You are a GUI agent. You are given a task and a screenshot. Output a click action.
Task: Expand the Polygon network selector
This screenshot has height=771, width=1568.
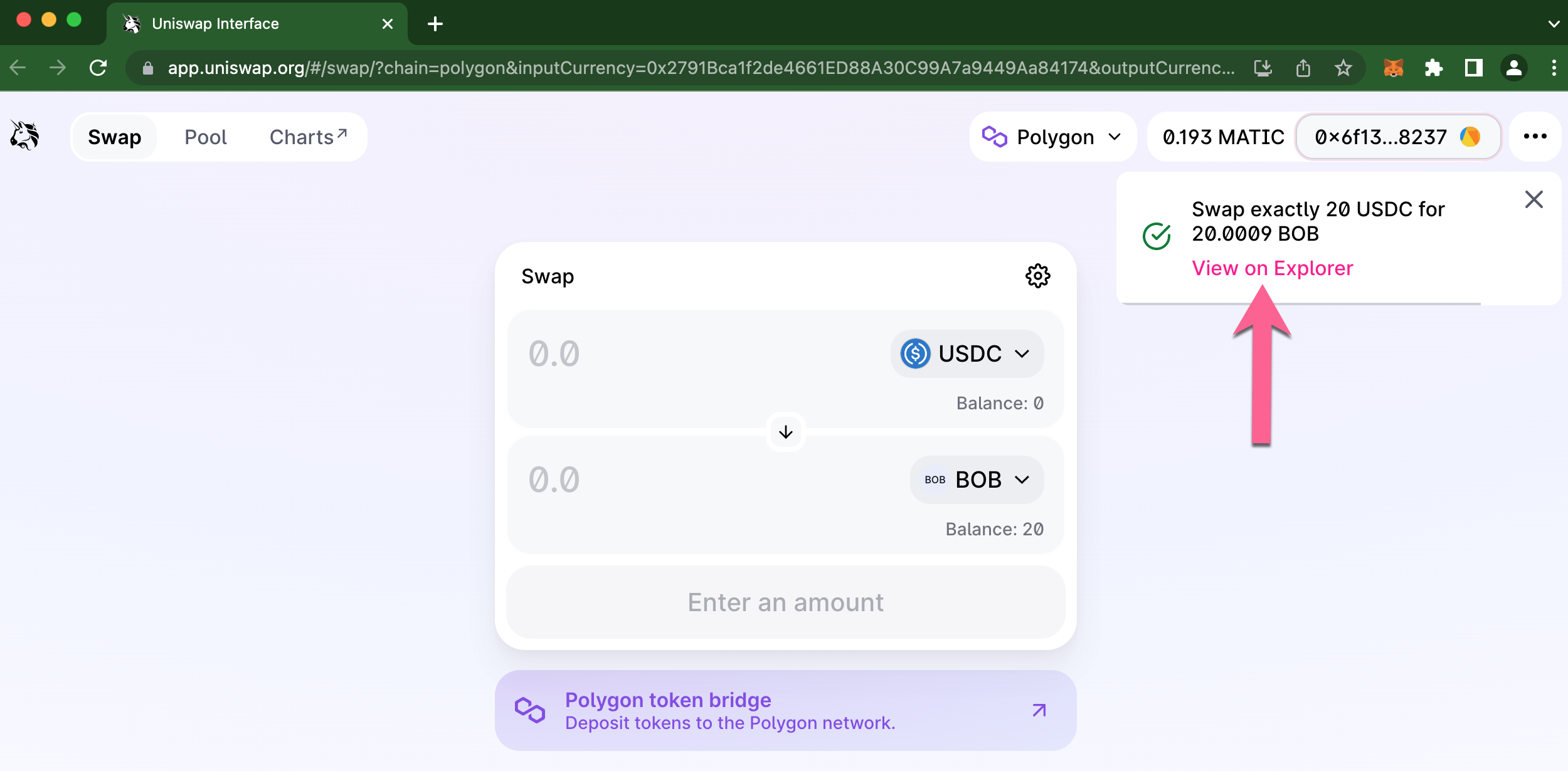coord(1052,137)
